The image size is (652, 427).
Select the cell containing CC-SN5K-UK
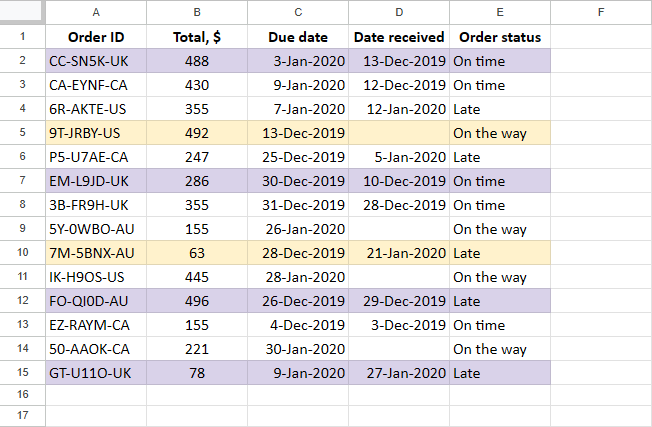tap(95, 61)
